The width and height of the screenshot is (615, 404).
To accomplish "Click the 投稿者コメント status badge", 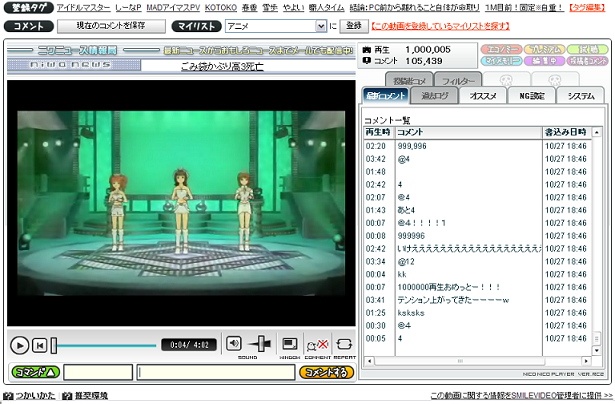I will (588, 61).
